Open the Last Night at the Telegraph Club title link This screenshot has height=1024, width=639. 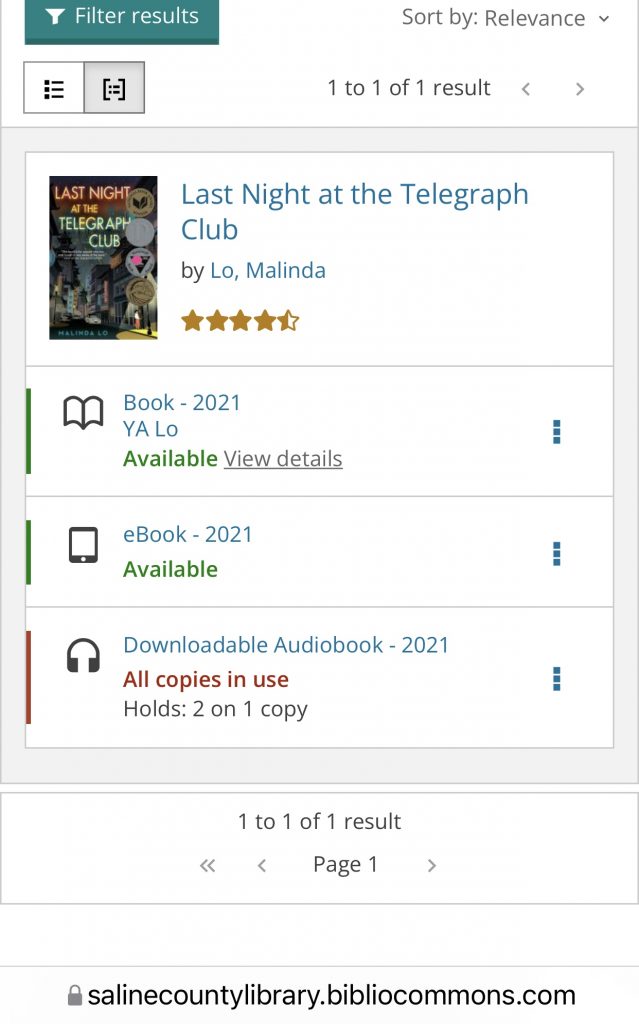[354, 211]
